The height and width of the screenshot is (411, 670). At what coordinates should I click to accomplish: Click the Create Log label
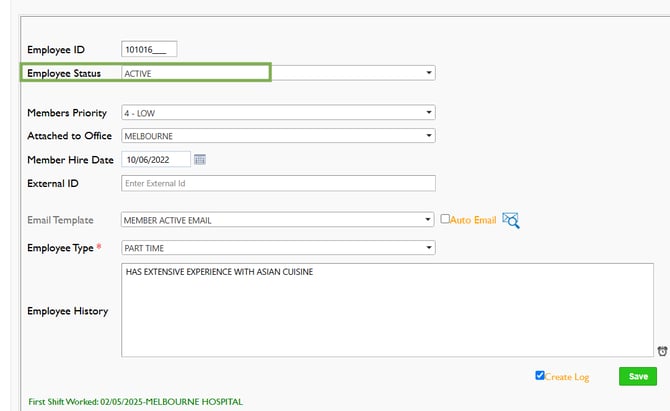(x=567, y=377)
